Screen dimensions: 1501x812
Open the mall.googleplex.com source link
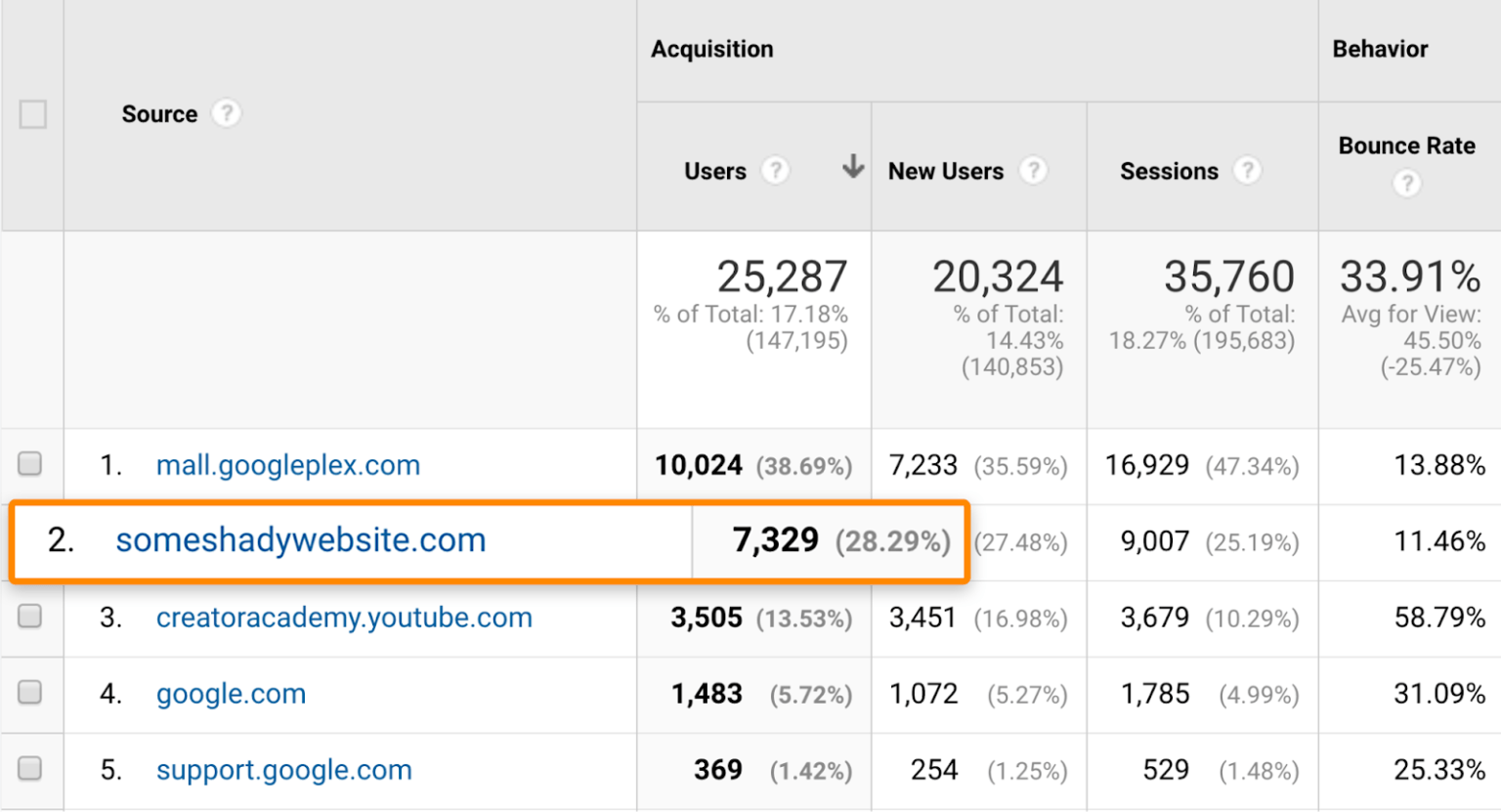pyautogui.click(x=287, y=465)
